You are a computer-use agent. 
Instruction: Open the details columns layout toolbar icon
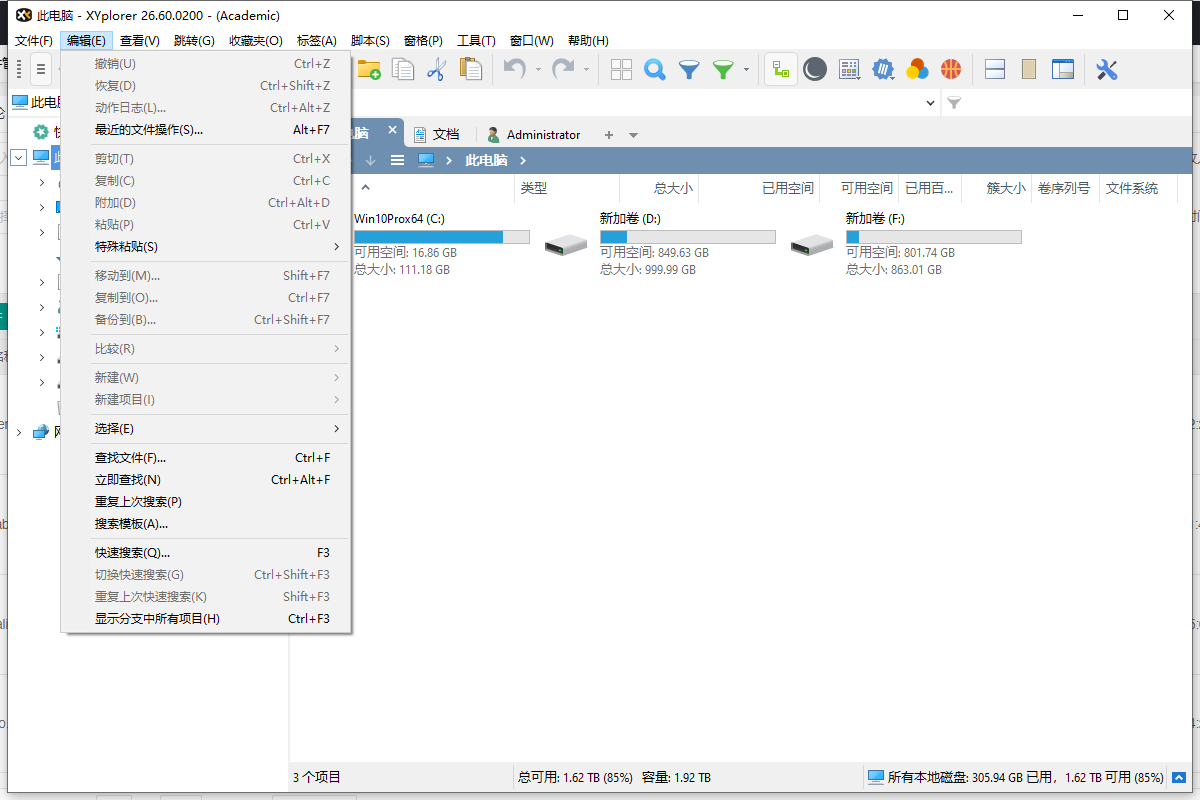click(849, 69)
